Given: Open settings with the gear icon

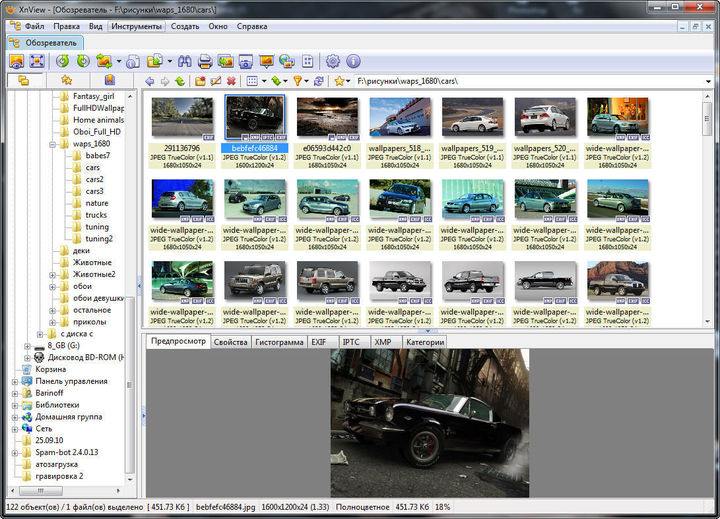Looking at the screenshot, I should click(333, 61).
